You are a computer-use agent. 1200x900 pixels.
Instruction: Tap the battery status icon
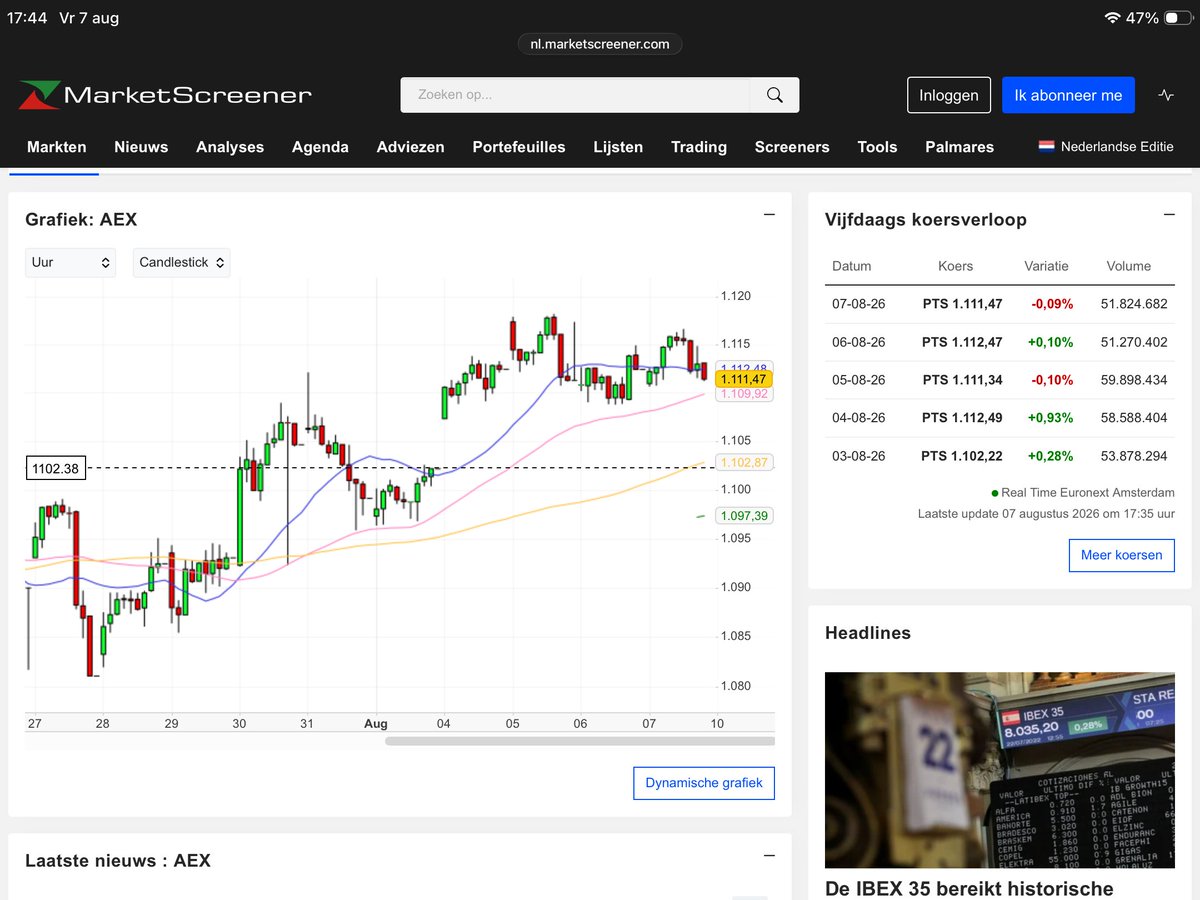pos(1178,18)
